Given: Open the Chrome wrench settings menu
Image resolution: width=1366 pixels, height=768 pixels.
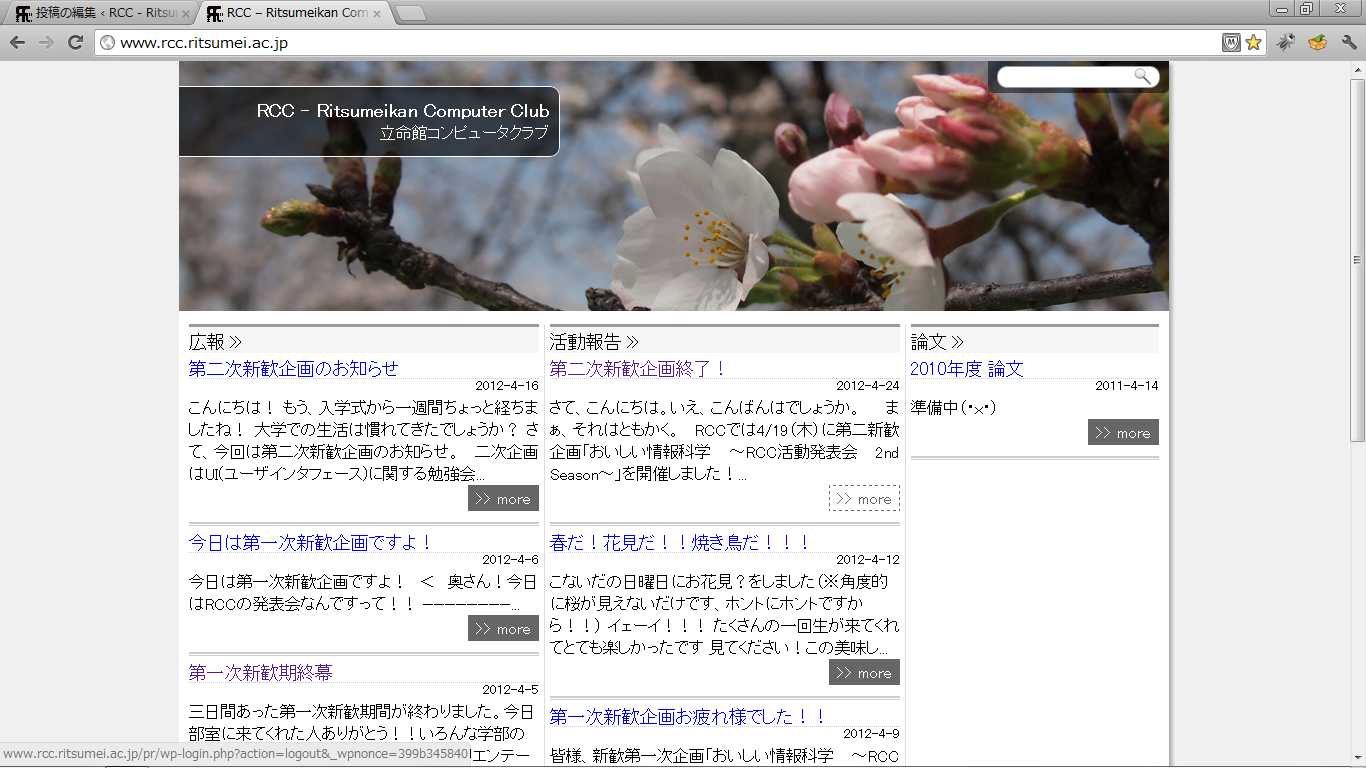Looking at the screenshot, I should click(1349, 42).
